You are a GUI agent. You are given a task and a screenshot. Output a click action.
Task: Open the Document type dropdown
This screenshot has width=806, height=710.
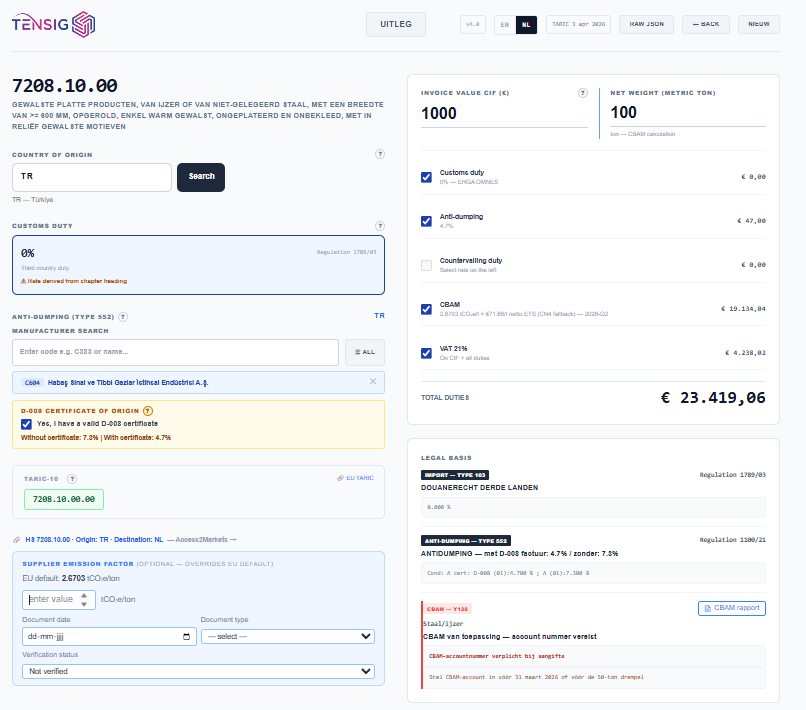click(x=286, y=636)
